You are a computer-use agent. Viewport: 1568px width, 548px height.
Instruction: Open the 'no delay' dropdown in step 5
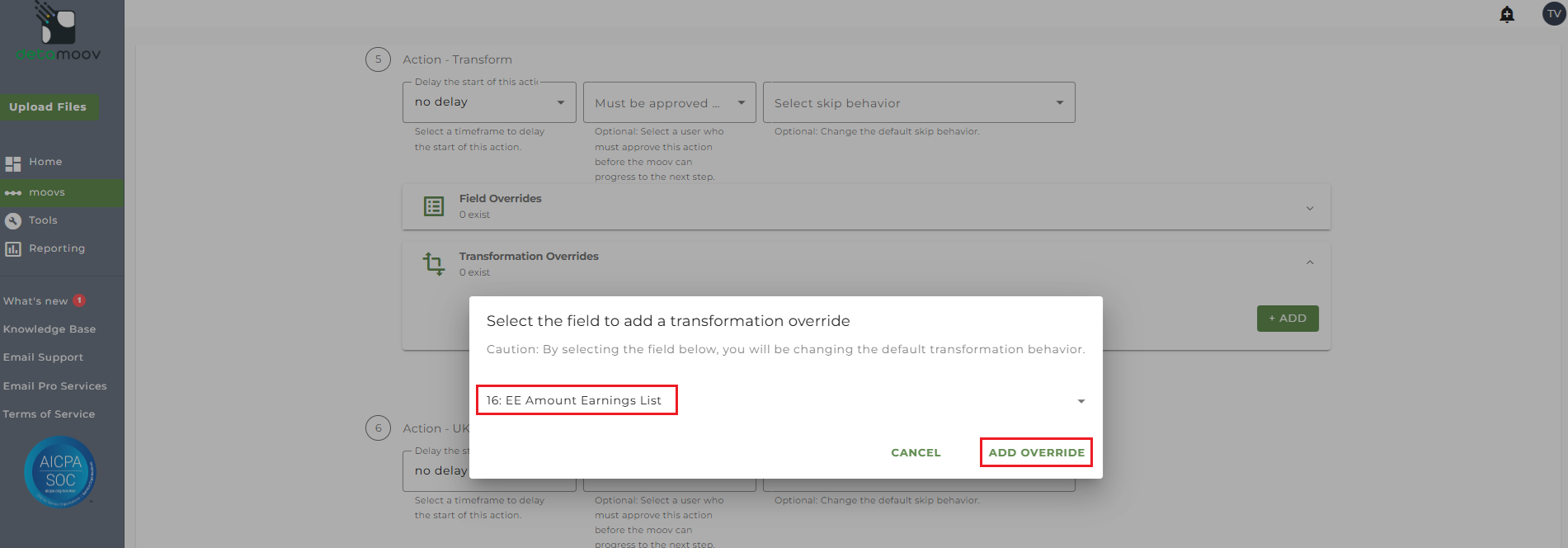click(x=489, y=102)
